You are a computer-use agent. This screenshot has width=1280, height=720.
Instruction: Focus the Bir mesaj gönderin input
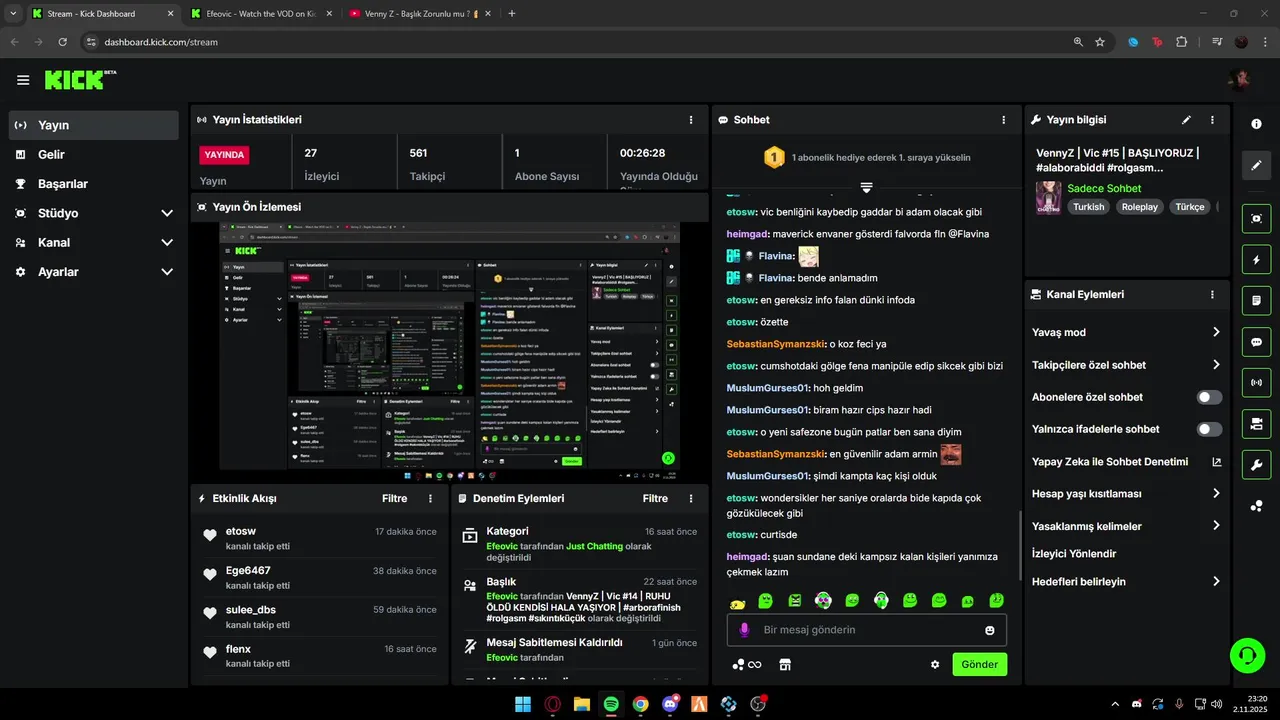tap(866, 630)
